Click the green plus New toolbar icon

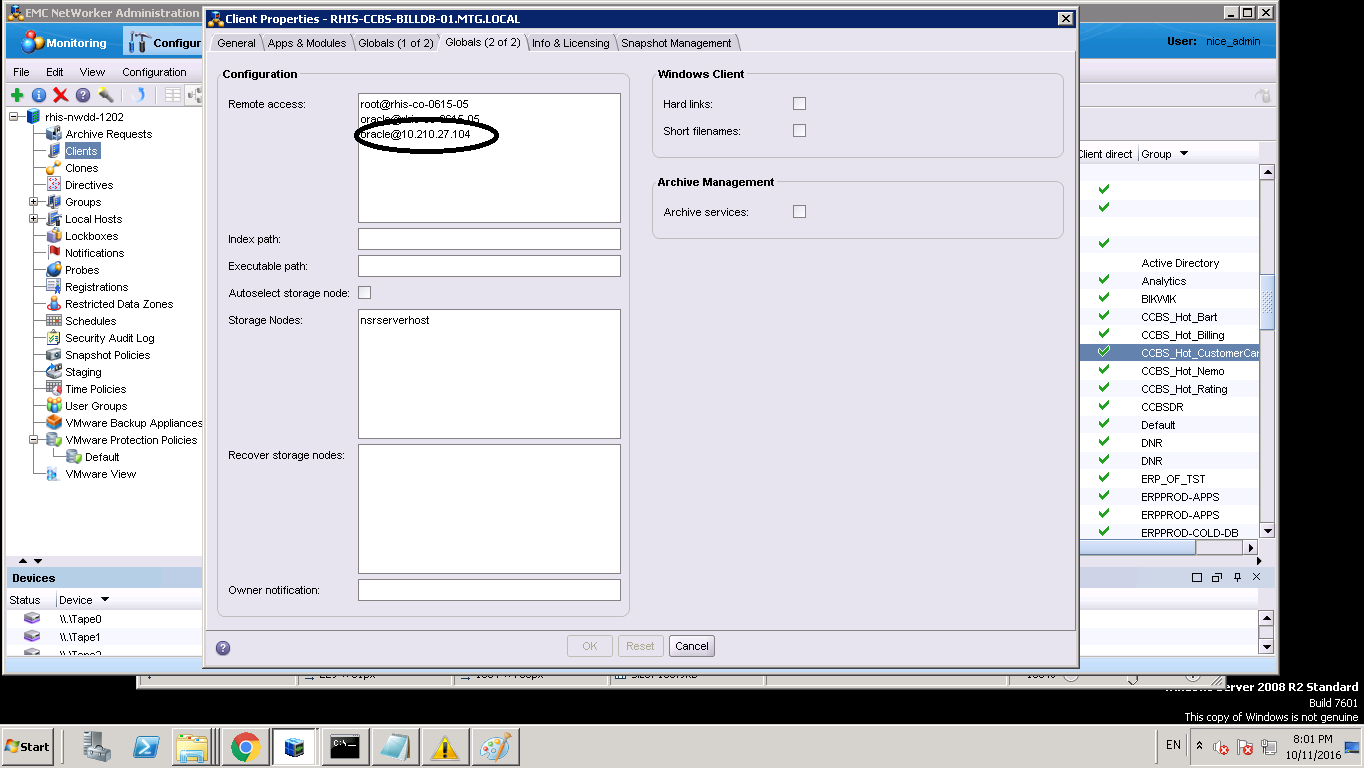pyautogui.click(x=17, y=95)
